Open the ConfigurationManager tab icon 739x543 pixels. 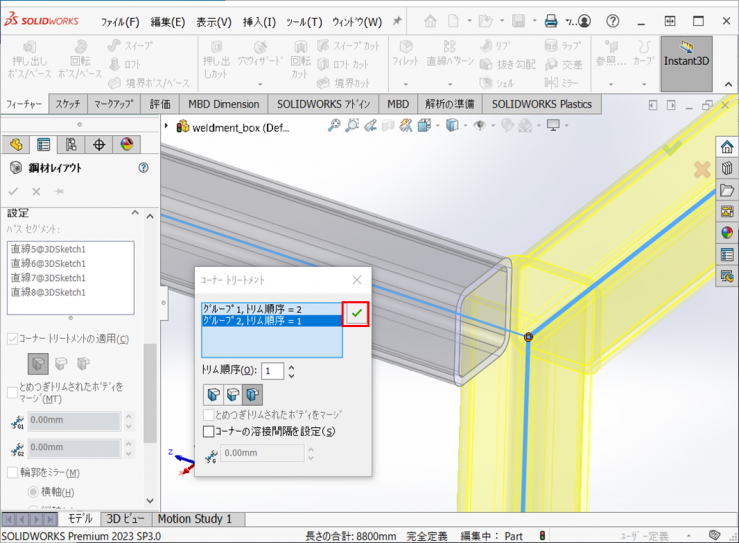click(70, 145)
